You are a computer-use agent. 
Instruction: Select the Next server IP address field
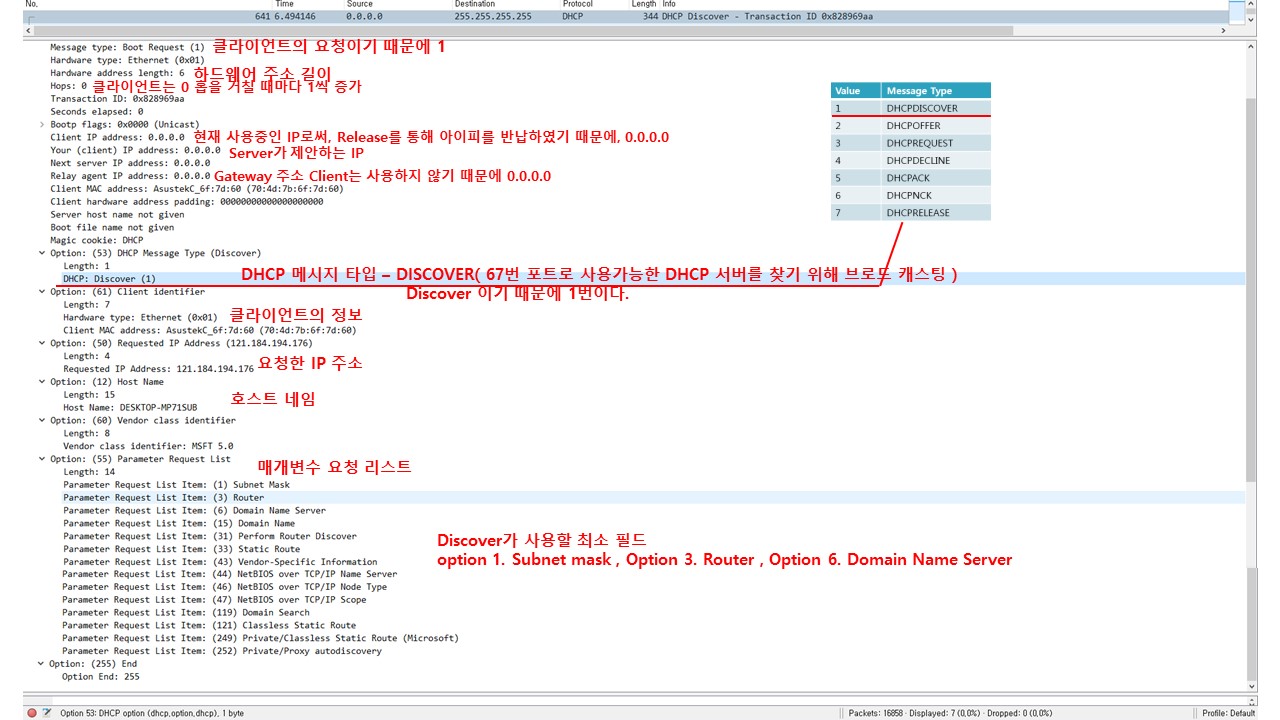point(130,163)
